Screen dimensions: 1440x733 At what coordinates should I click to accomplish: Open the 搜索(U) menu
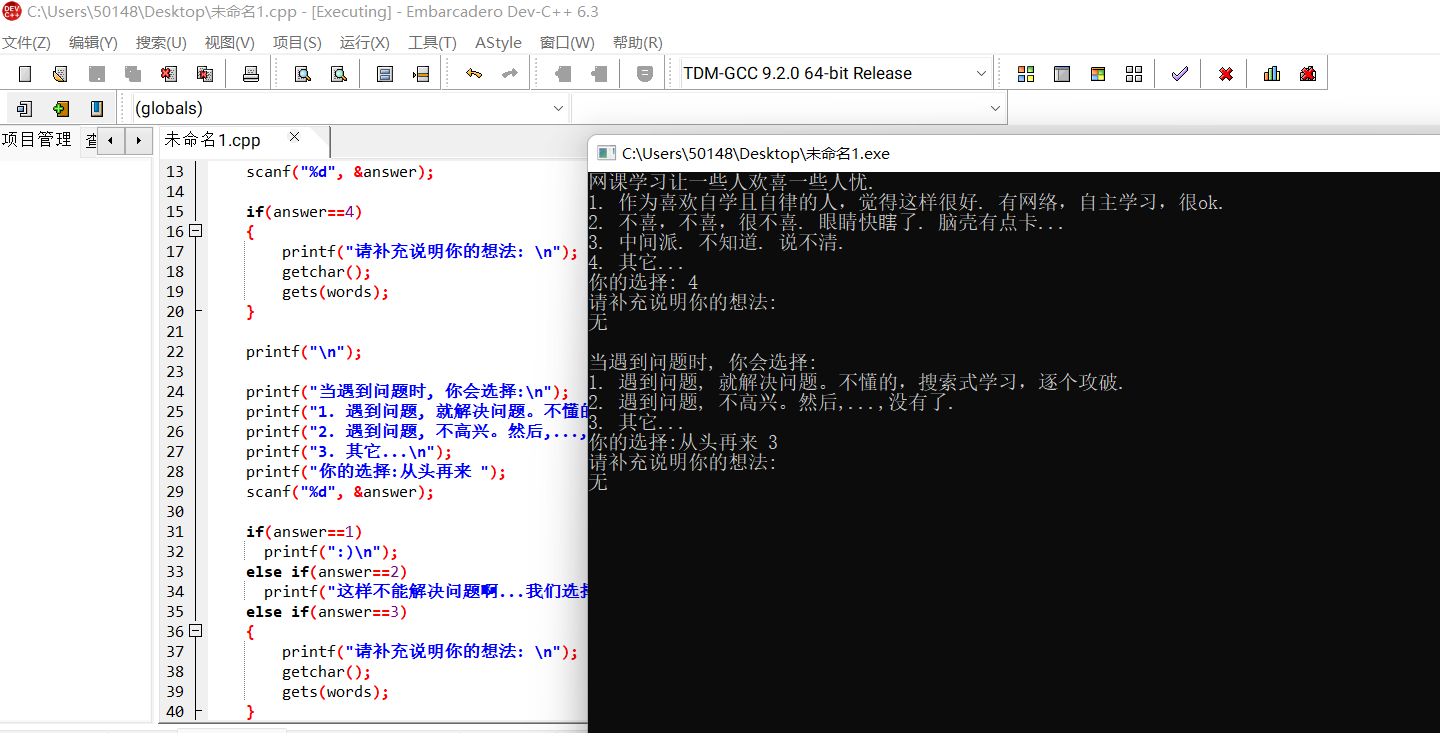(x=161, y=43)
